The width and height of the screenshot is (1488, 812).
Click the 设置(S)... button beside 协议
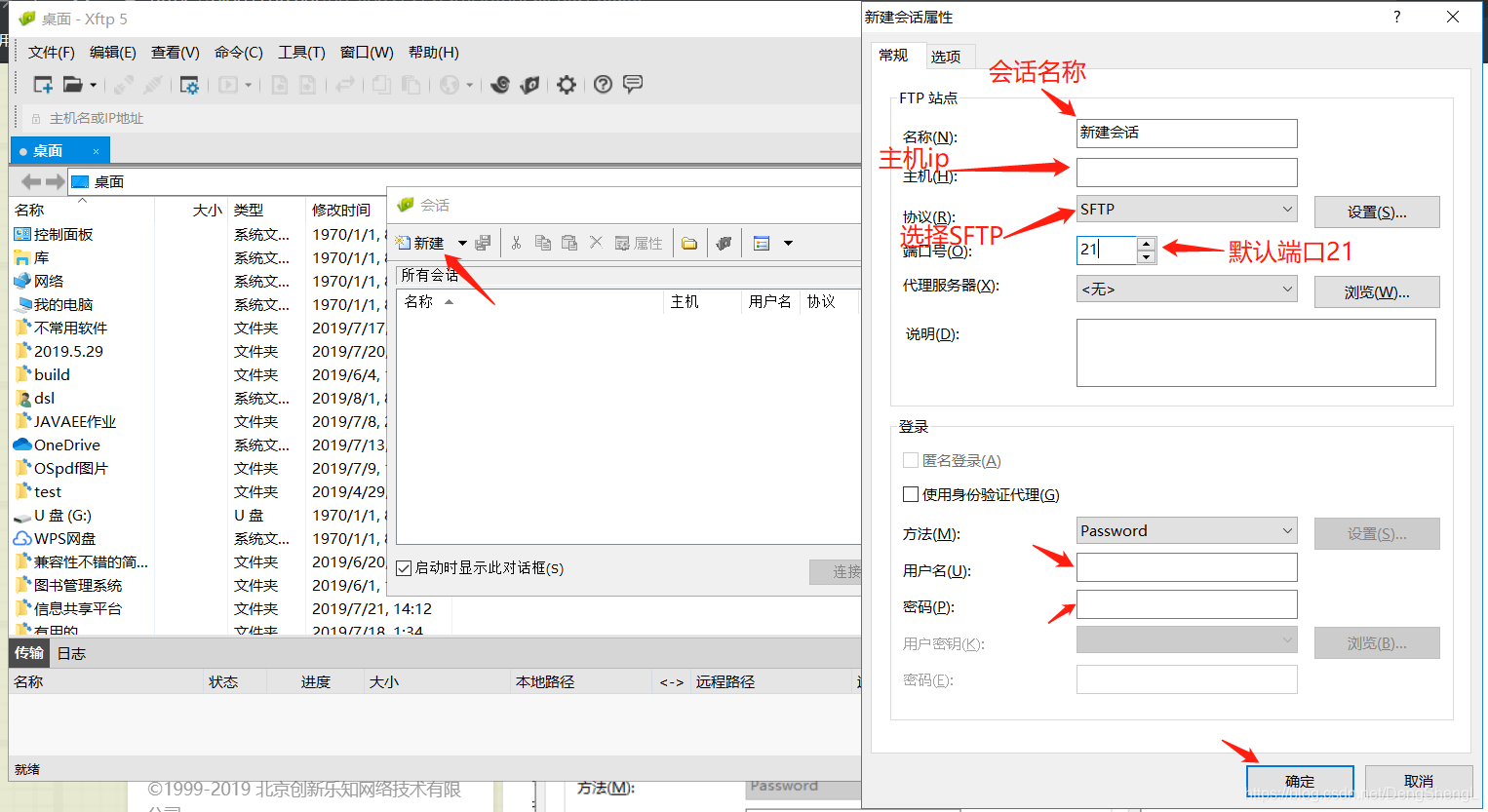(x=1377, y=212)
